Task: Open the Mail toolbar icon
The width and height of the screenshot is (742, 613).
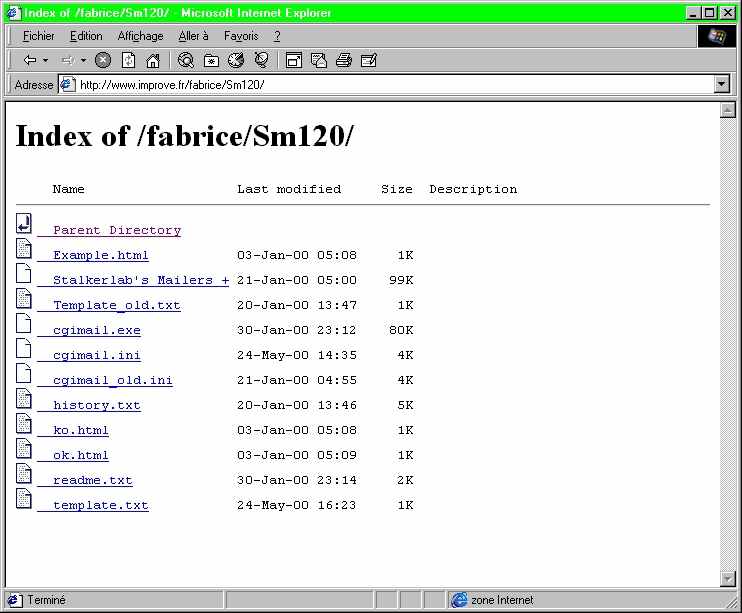Action: [319, 60]
